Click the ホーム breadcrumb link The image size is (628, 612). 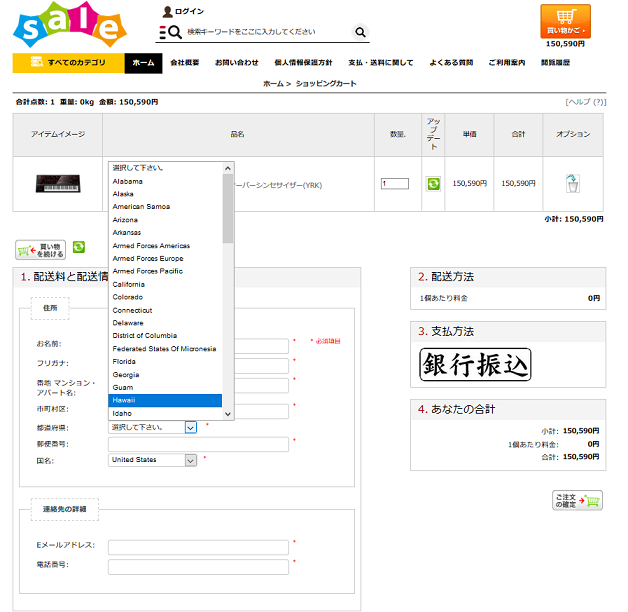[273, 84]
